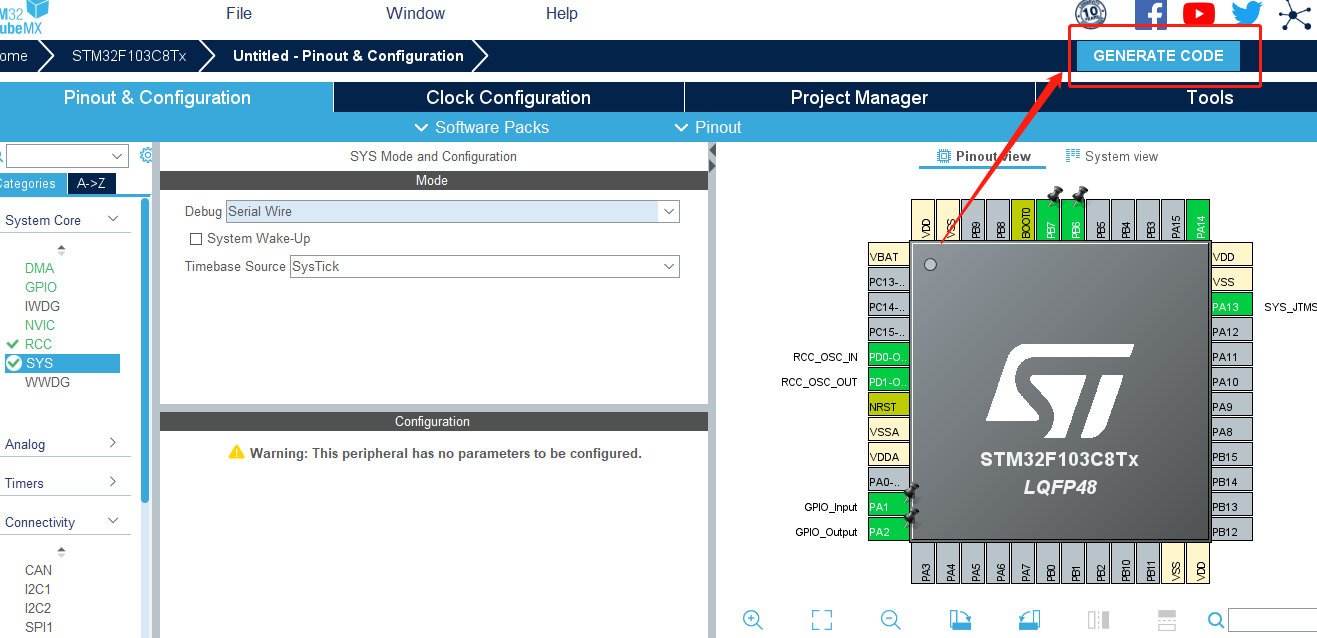Click the vertical split view icon
Viewport: 1317px width, 638px height.
click(x=1098, y=620)
